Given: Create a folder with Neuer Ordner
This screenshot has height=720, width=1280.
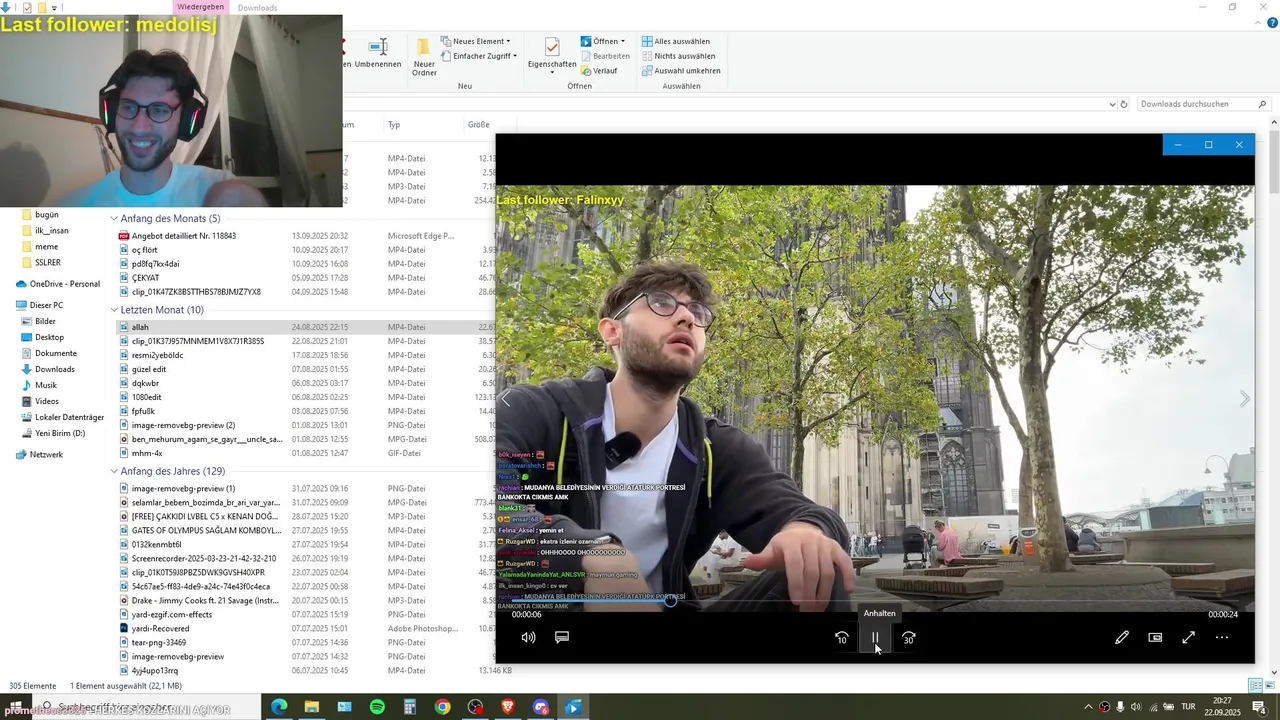Looking at the screenshot, I should tap(424, 58).
